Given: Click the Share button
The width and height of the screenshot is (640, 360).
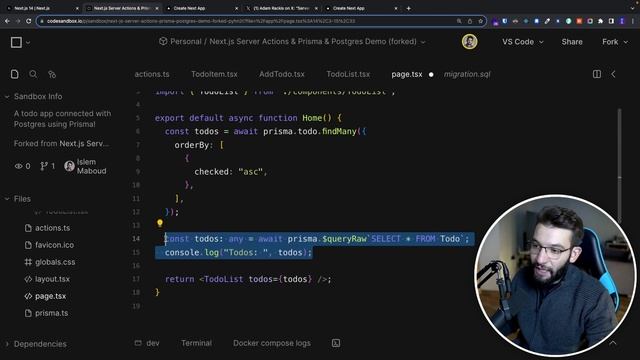Looking at the screenshot, I should (572, 42).
